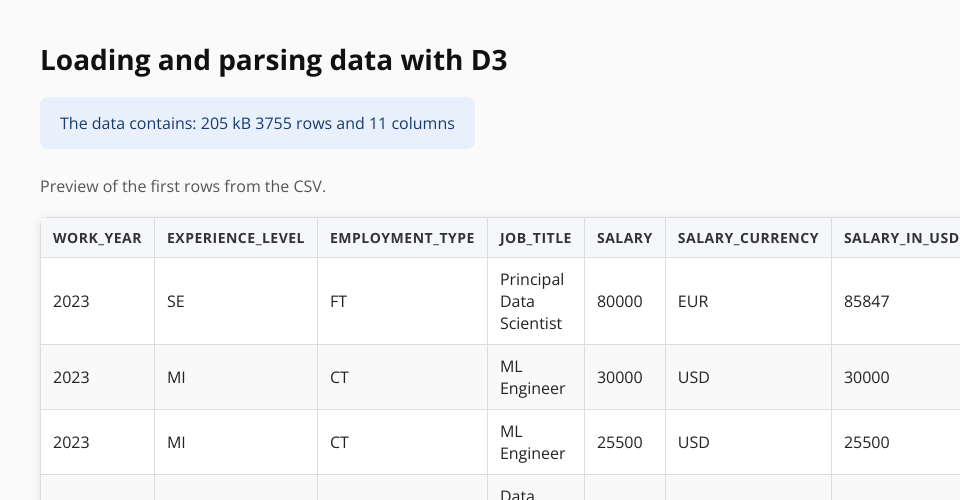Select the 30000 value in the SALARY_IN_USD column
Viewport: 960px width, 500px height.
[x=867, y=377]
